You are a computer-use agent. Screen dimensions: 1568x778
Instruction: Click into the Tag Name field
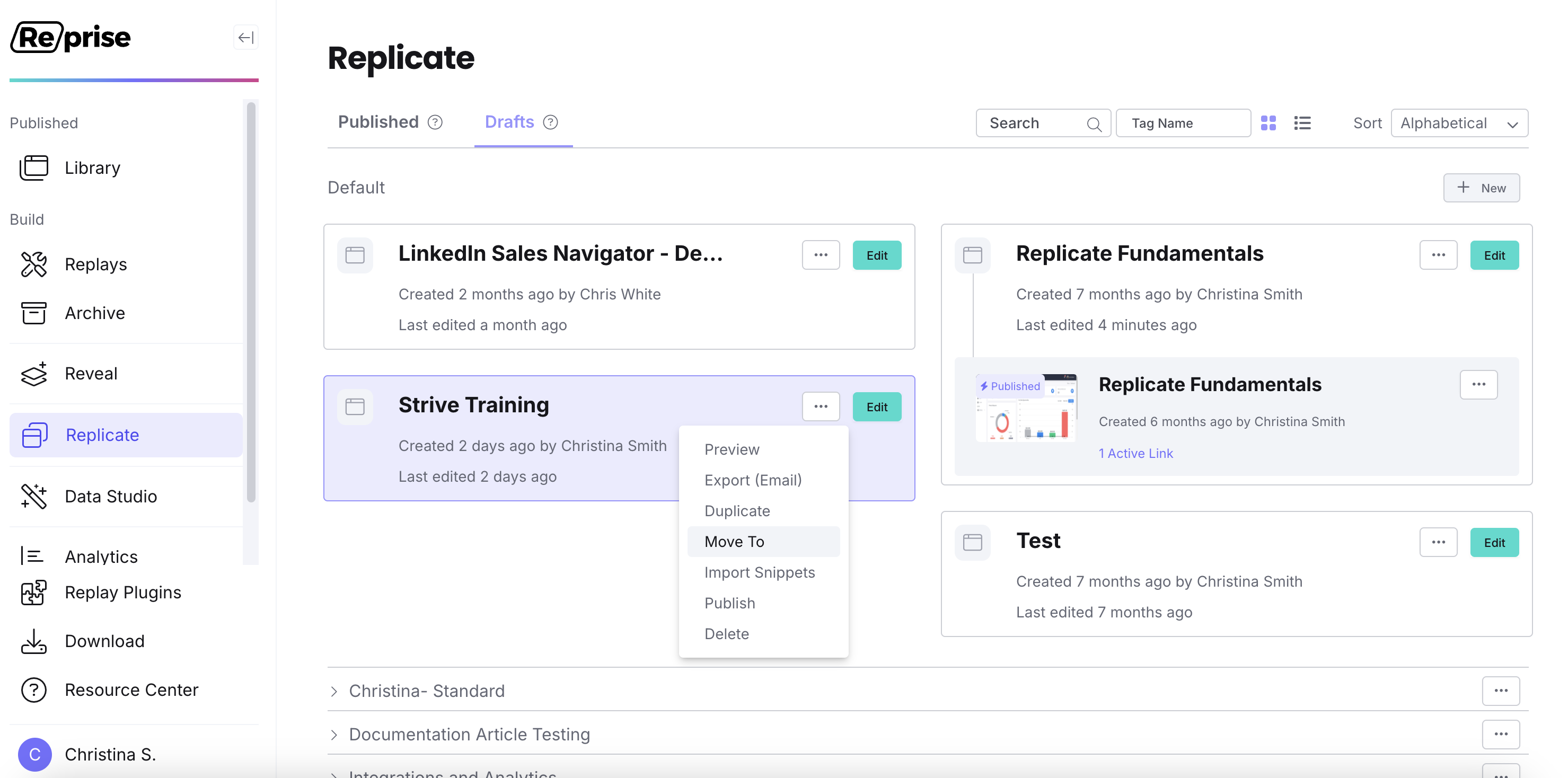1183,123
